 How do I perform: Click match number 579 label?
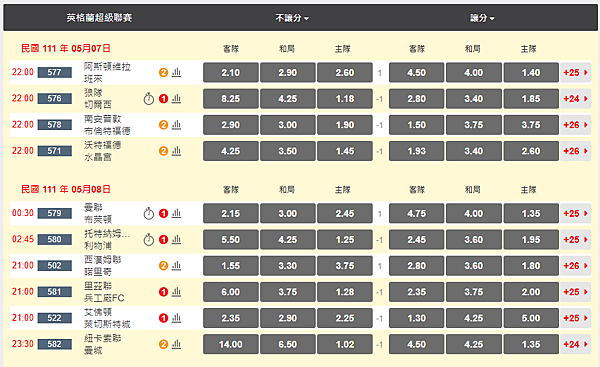point(55,213)
